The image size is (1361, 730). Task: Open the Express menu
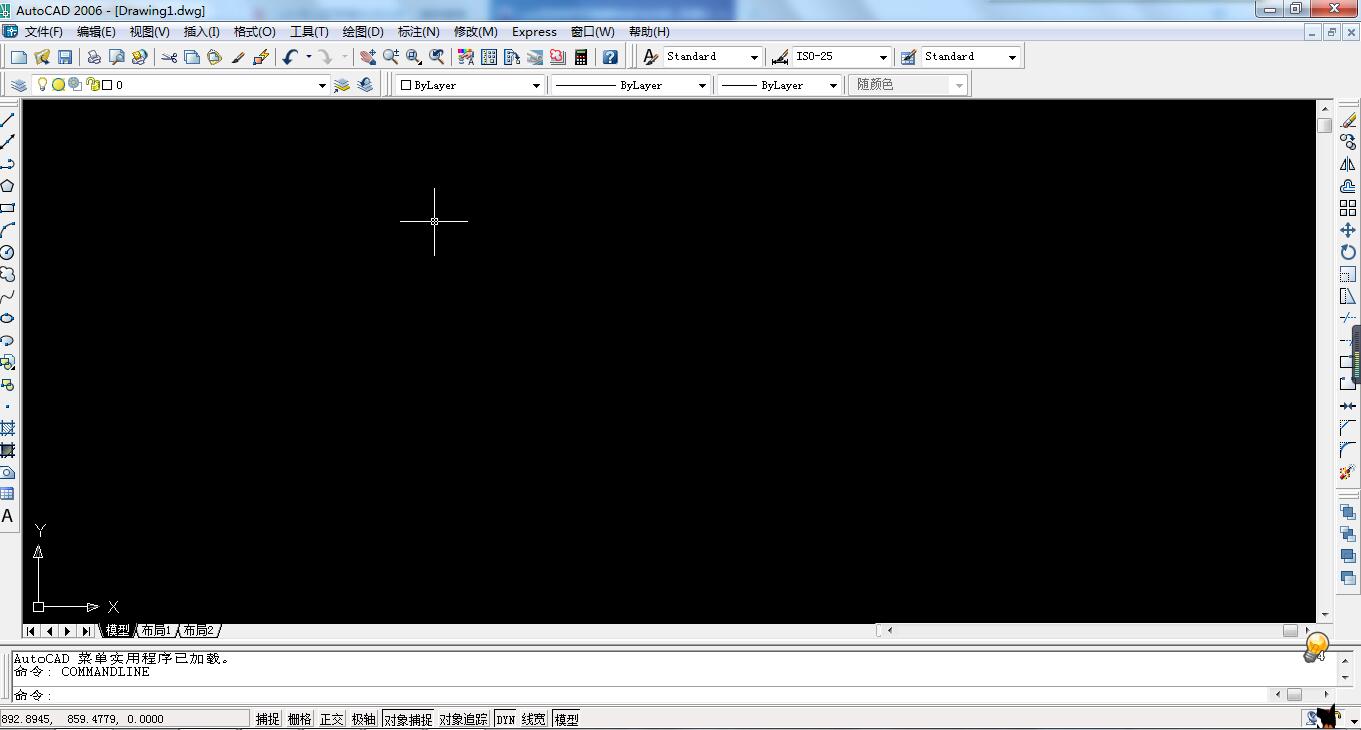point(534,32)
